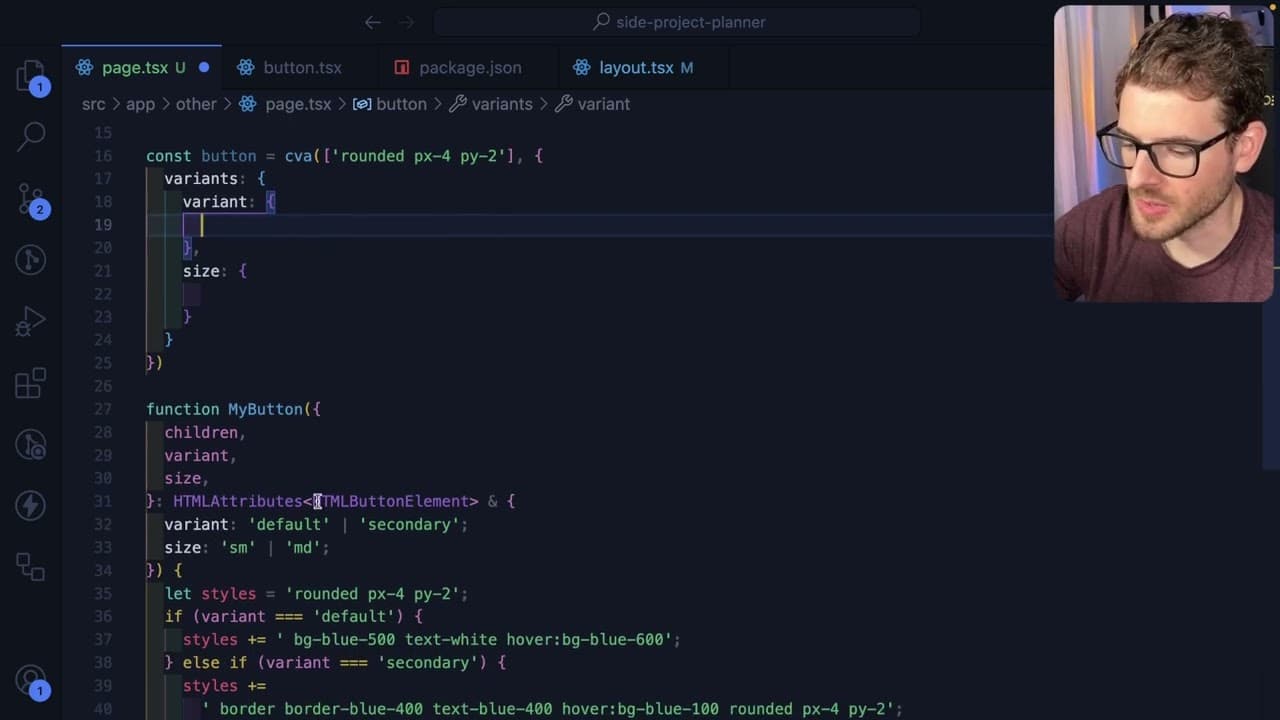
Task: Click the git inspect icon below Extensions
Action: tap(30, 444)
